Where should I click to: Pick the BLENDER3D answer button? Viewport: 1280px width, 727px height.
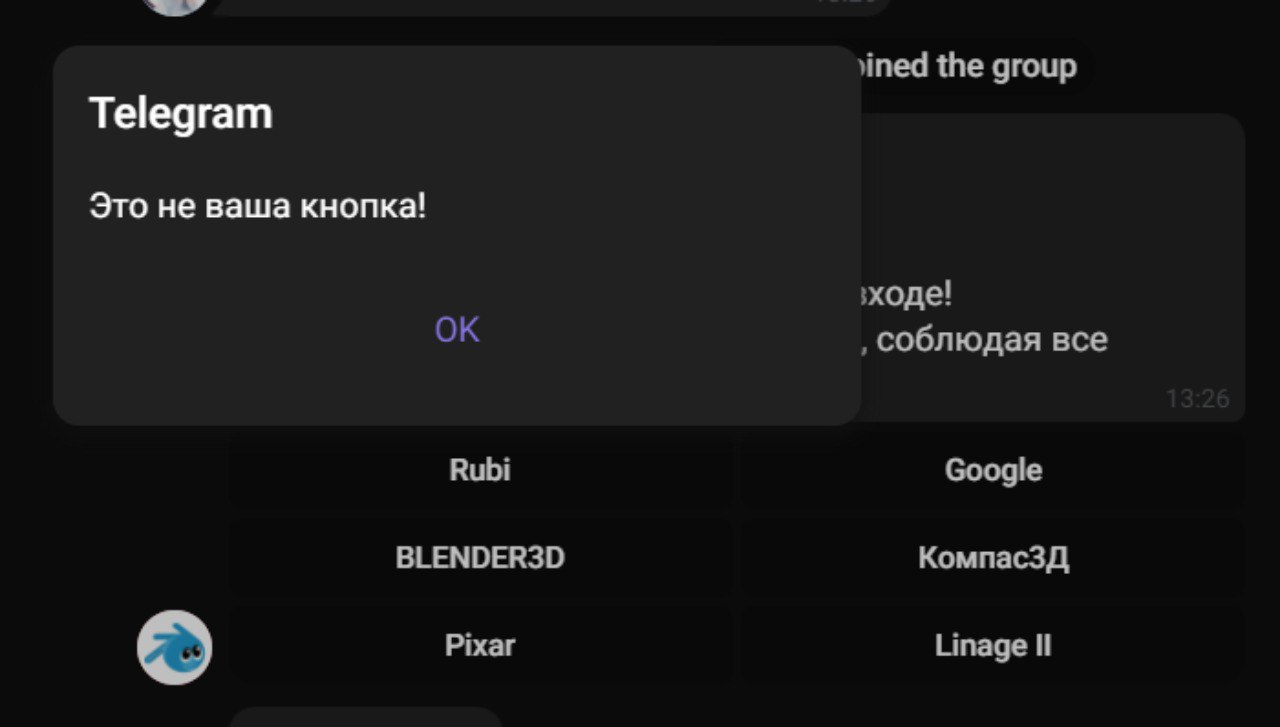coord(480,557)
